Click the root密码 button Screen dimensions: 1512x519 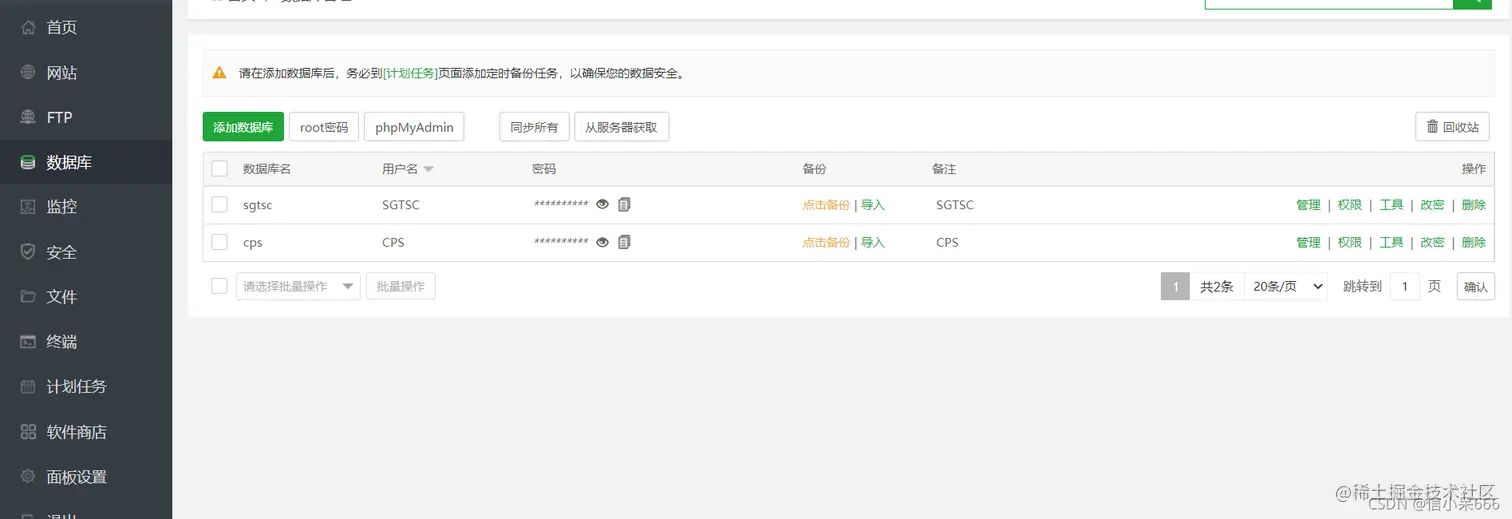[324, 127]
